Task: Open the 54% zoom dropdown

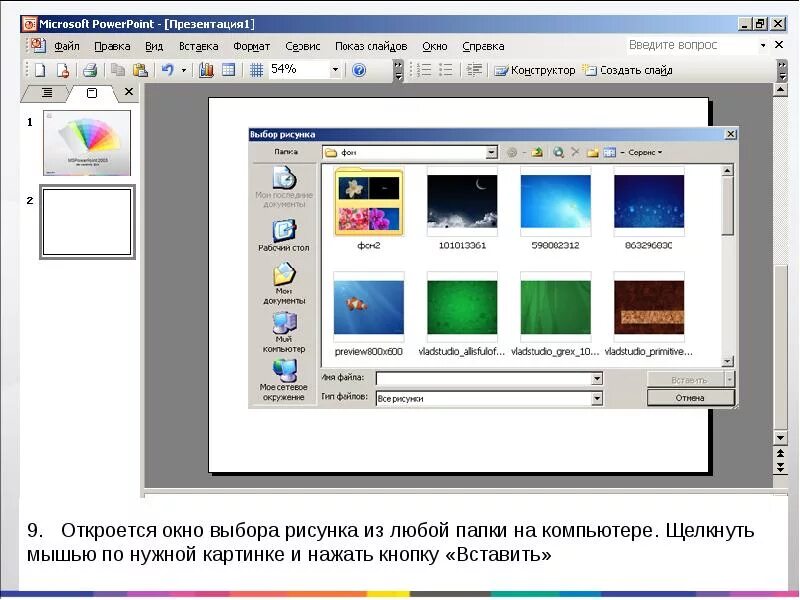Action: [x=335, y=70]
